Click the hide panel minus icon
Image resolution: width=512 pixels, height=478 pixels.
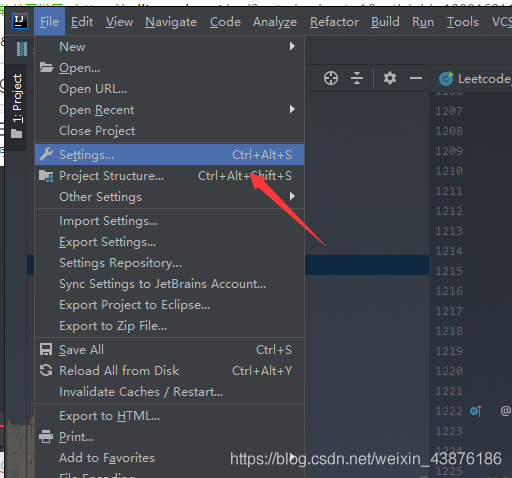point(416,78)
